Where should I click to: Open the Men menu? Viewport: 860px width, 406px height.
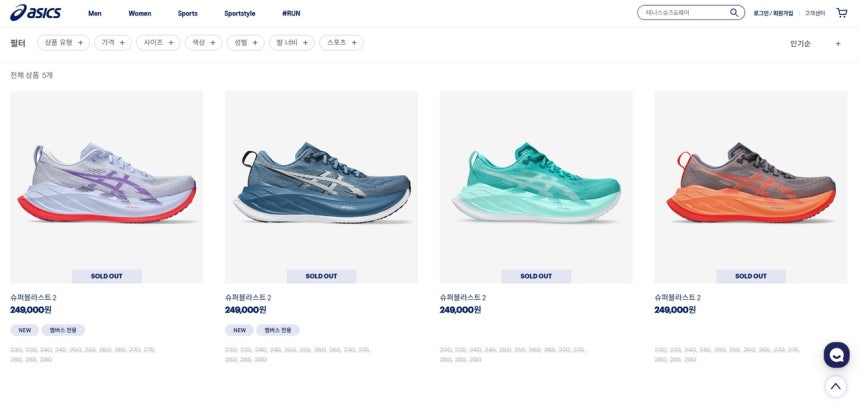coord(95,14)
